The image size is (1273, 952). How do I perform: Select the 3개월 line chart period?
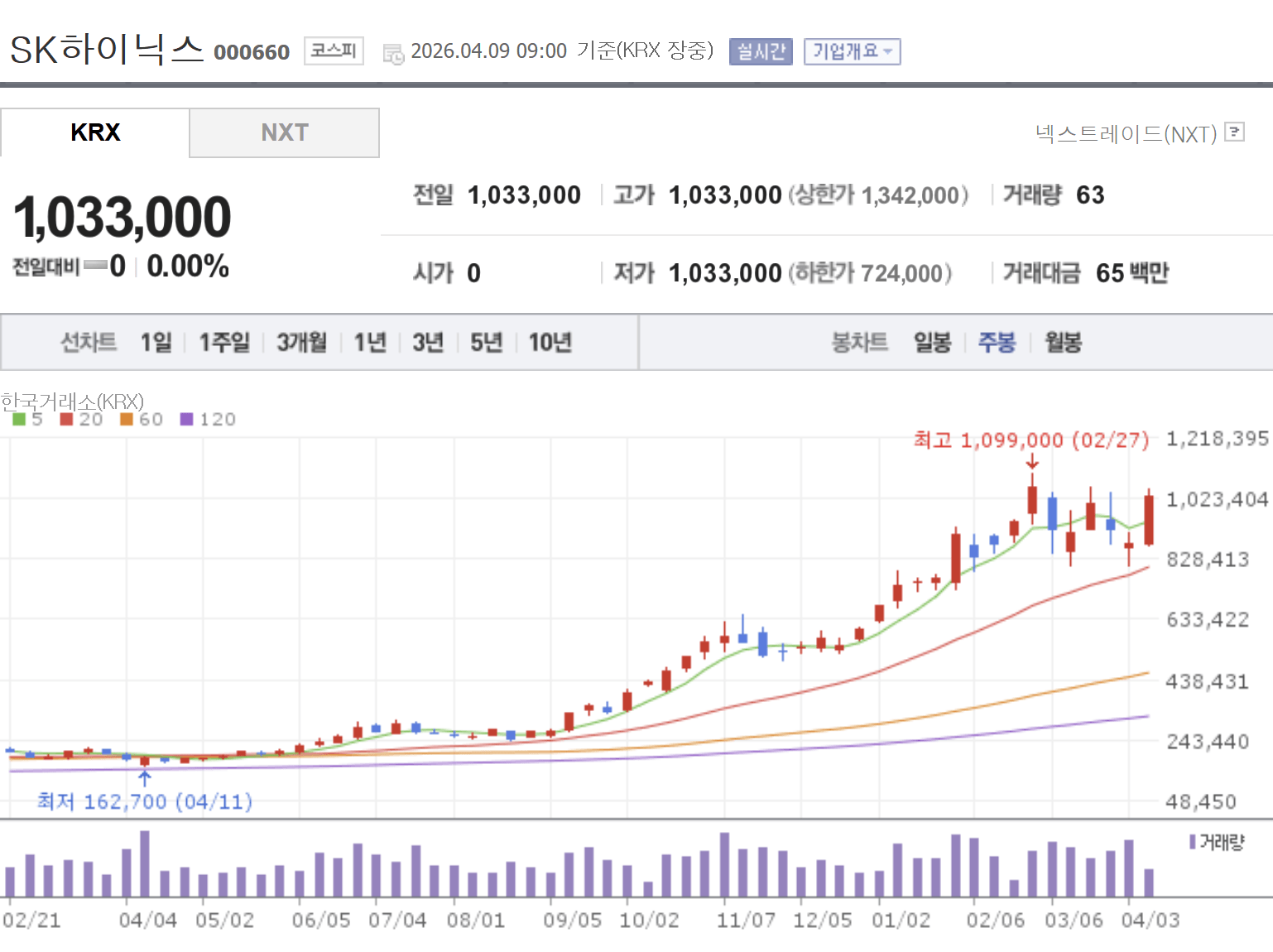pyautogui.click(x=301, y=342)
